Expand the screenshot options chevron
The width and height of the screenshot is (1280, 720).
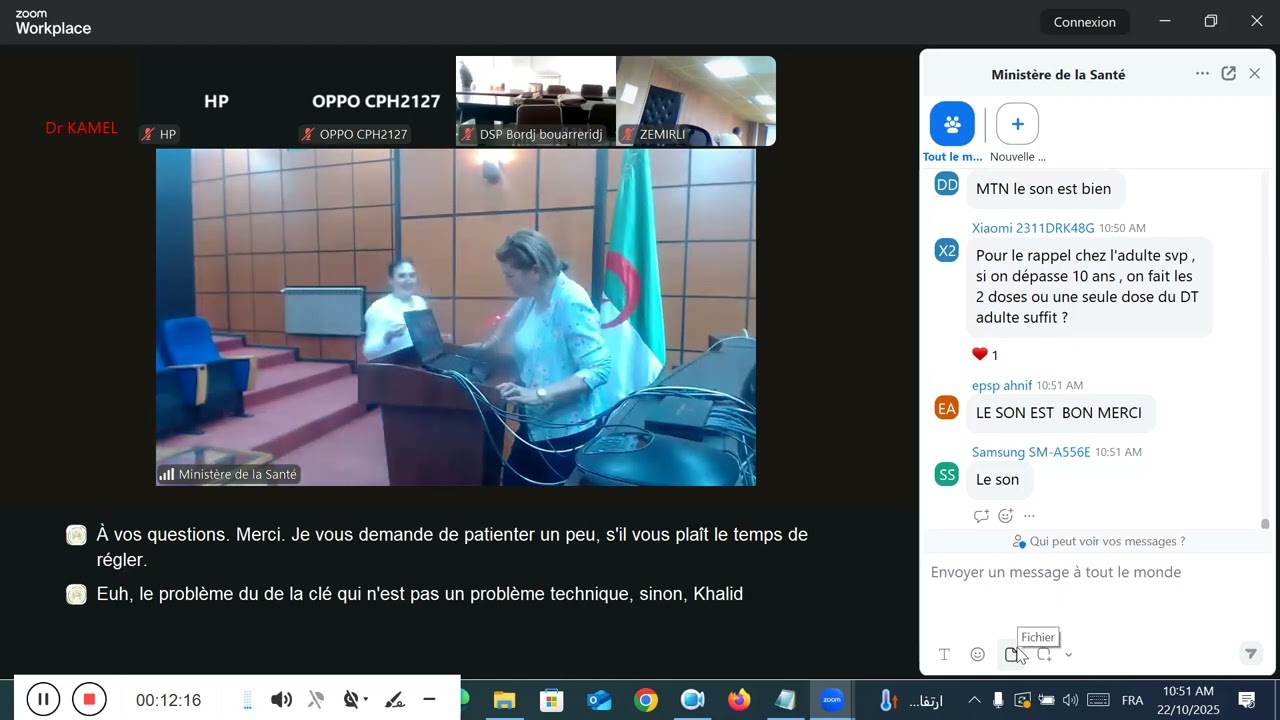(1069, 655)
